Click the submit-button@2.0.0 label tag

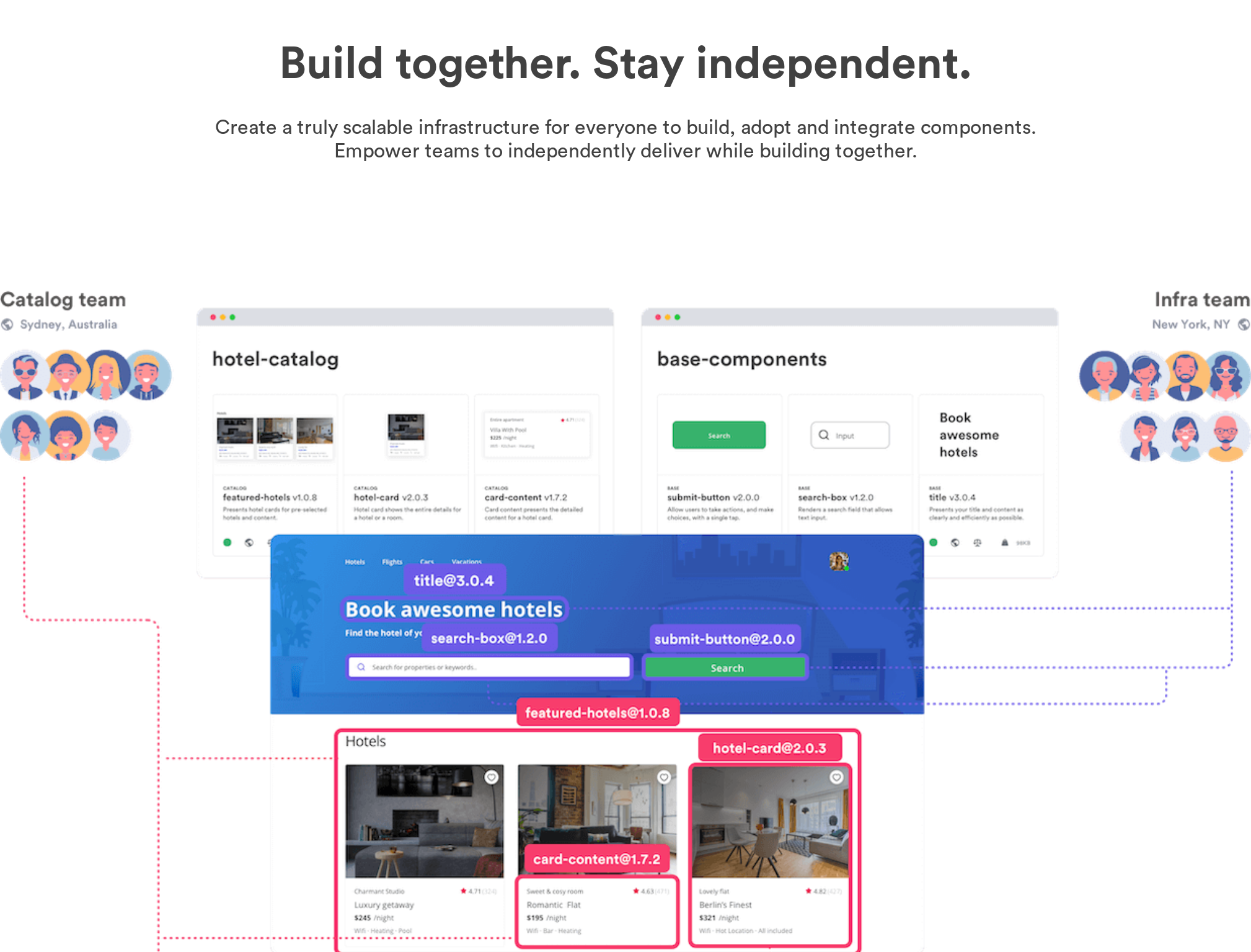tap(725, 639)
